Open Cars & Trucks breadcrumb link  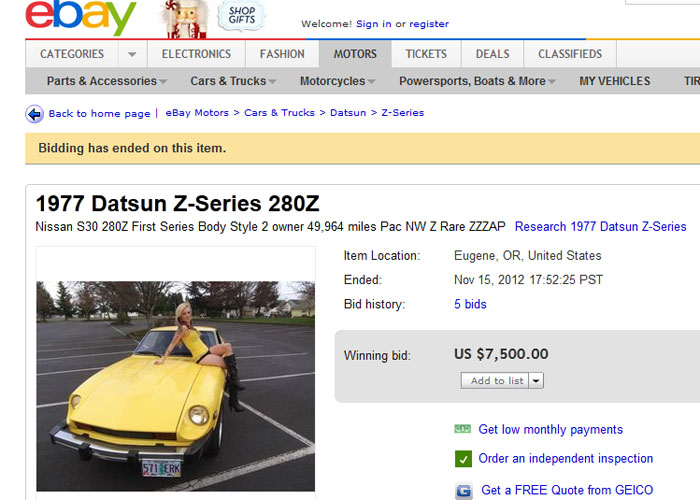279,113
